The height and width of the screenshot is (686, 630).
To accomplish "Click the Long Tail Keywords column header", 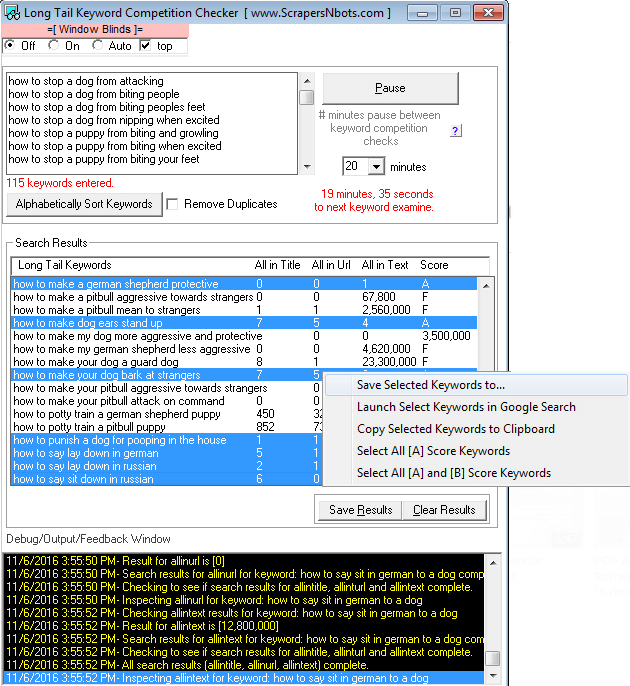I will 65,265.
